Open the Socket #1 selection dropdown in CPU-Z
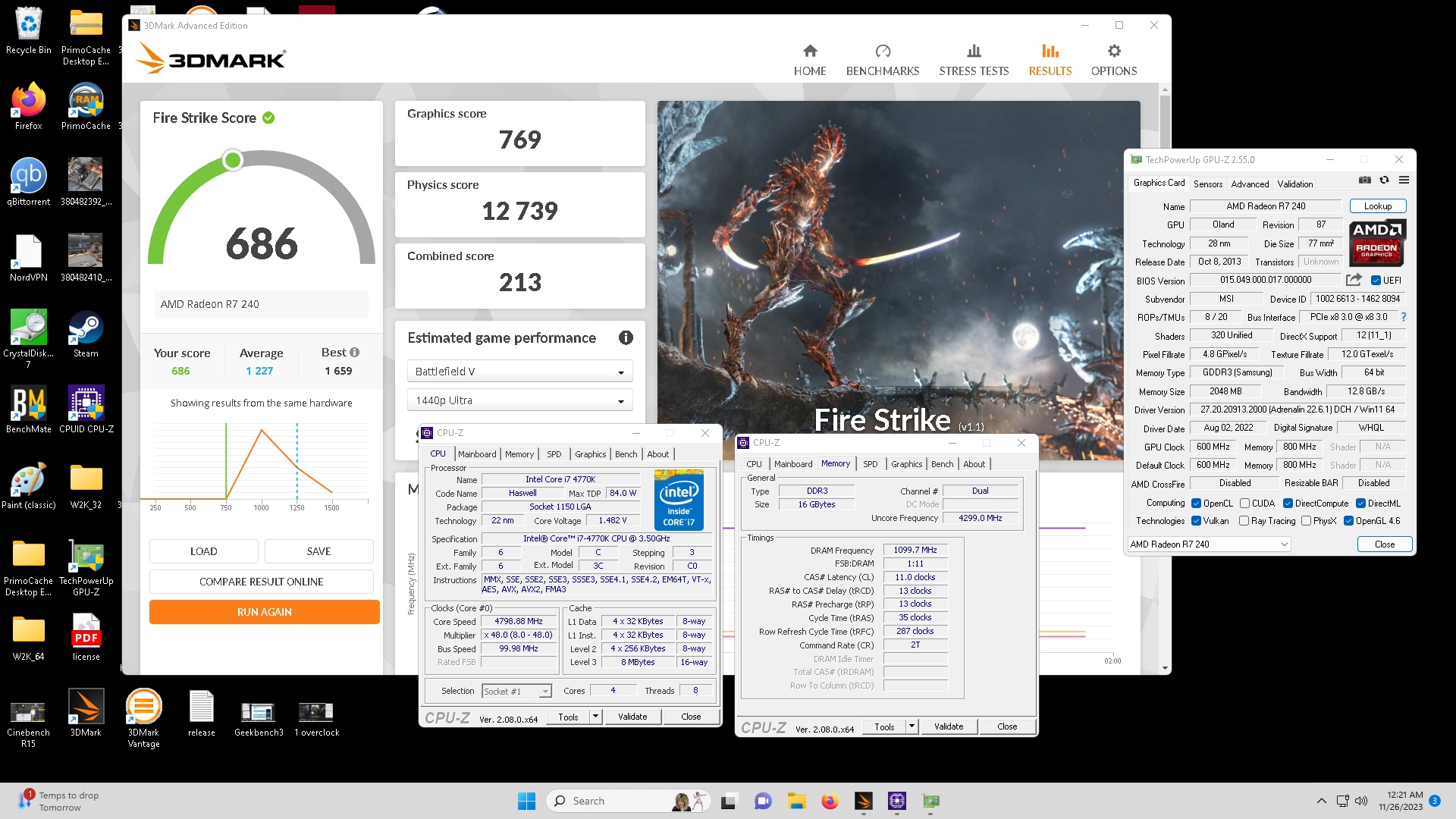The width and height of the screenshot is (1456, 819). point(516,692)
